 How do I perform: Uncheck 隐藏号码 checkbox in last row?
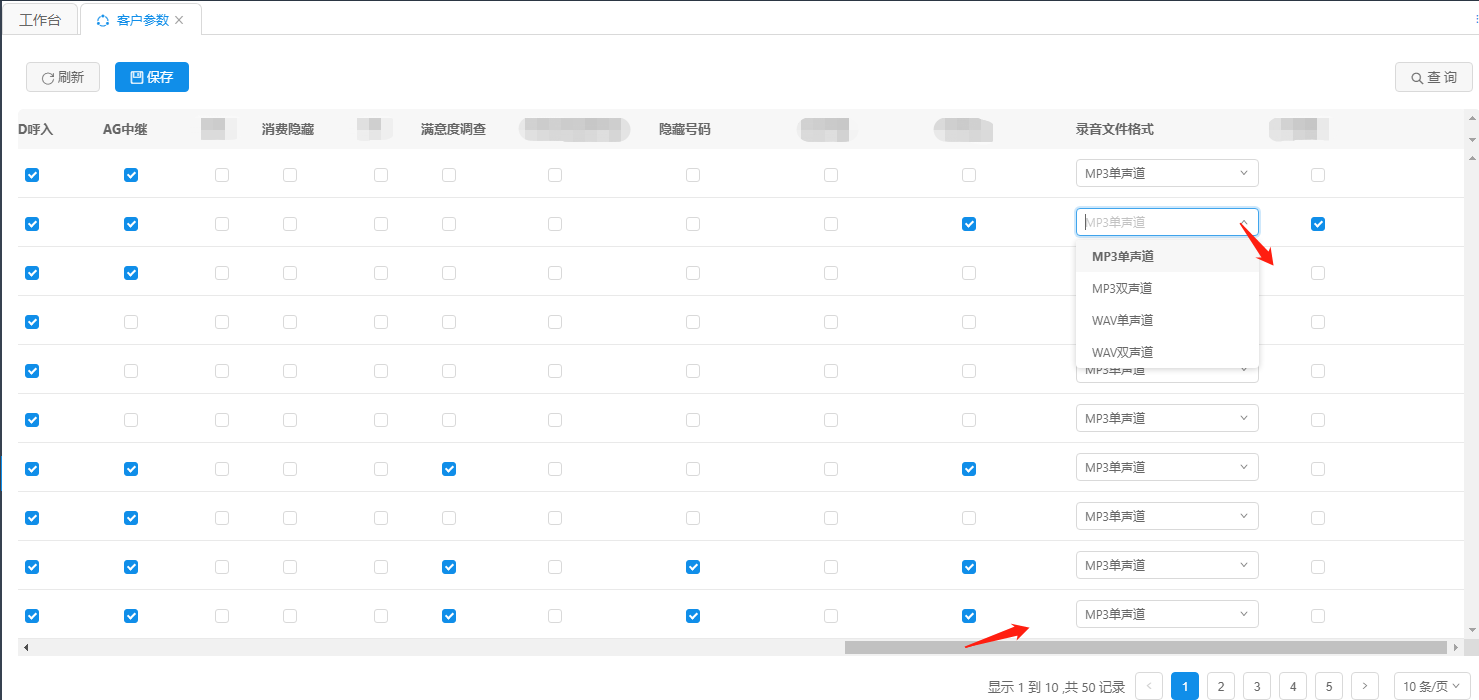coord(693,616)
